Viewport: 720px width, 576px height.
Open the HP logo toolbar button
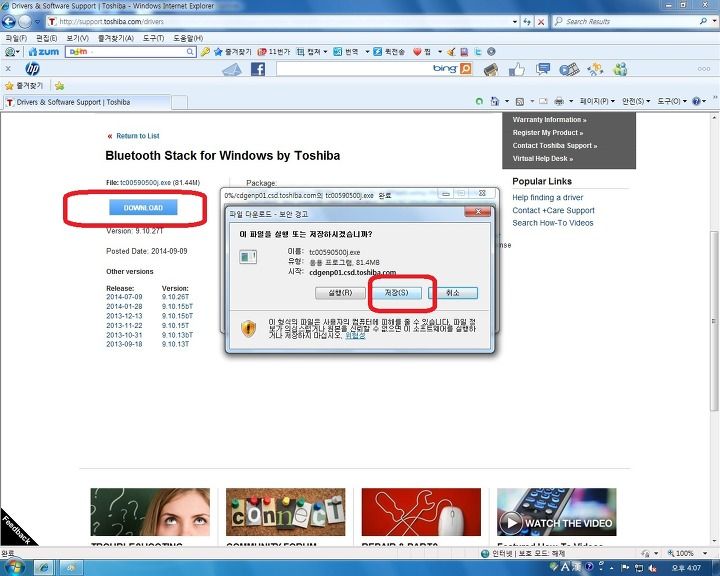tap(32, 69)
